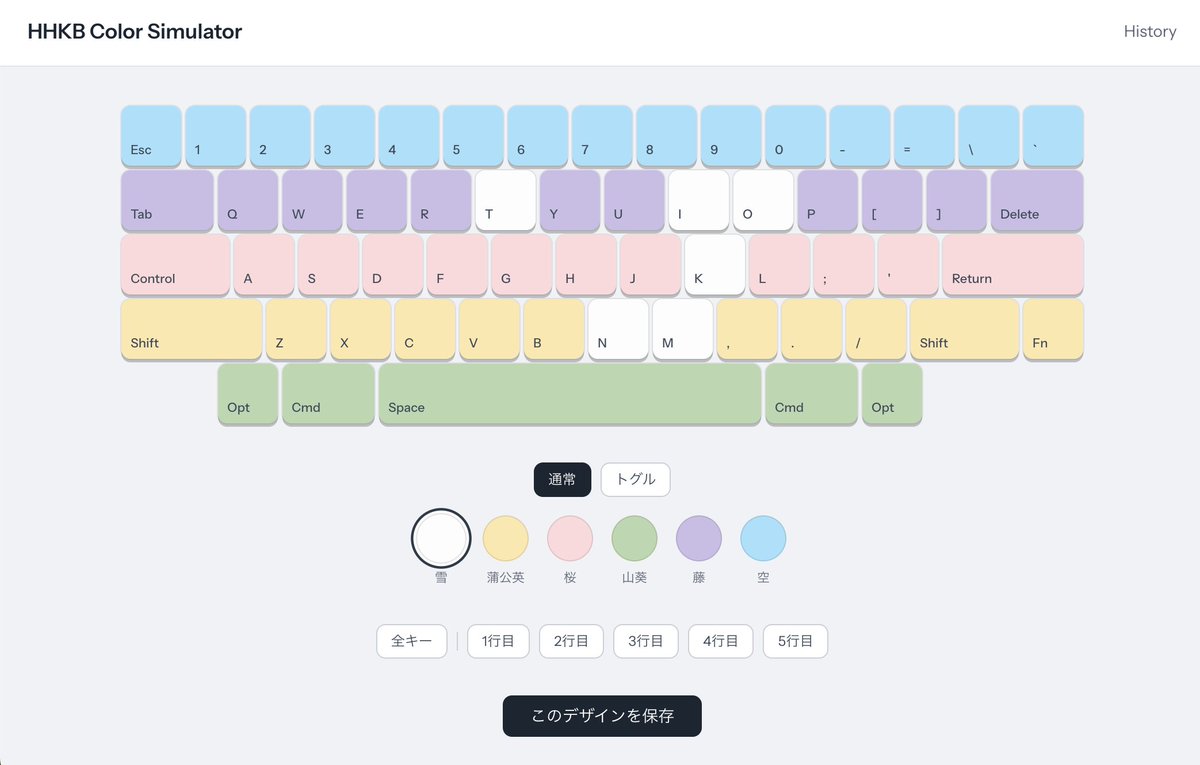Viewport: 1200px width, 765px height.
Task: Paint the backslash key
Action: 989,136
